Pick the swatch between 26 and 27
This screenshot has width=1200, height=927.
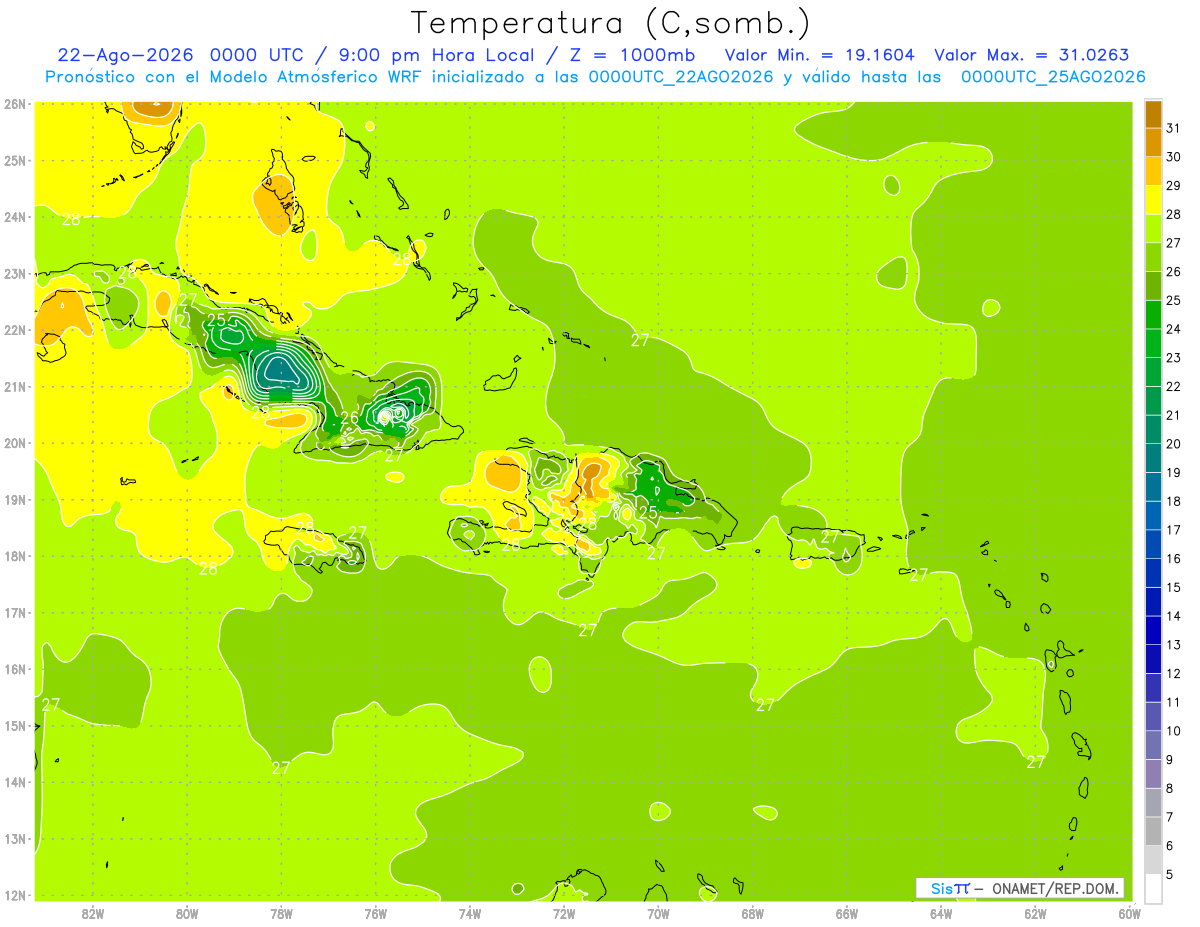pyautogui.click(x=1153, y=257)
